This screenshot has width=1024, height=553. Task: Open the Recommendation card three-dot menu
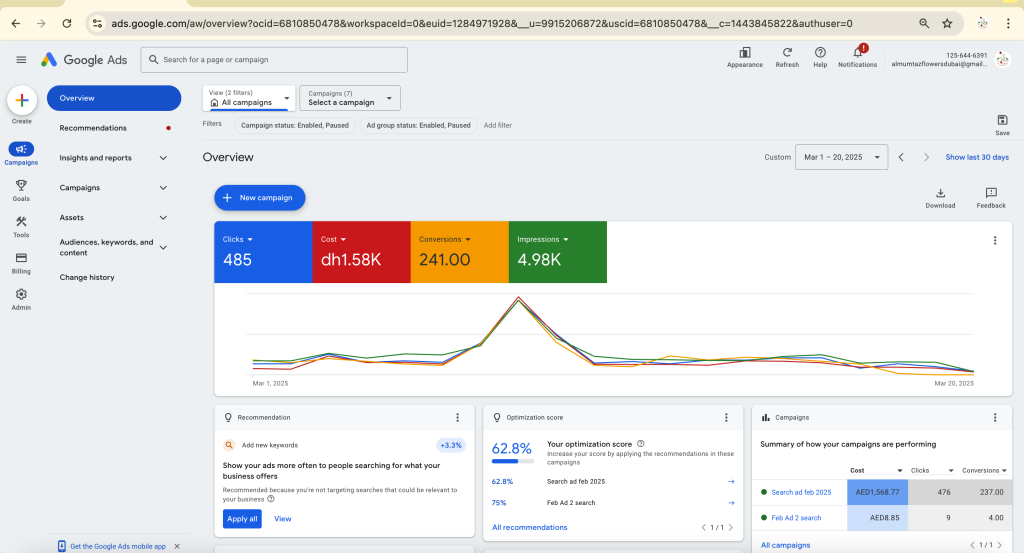pos(457,417)
